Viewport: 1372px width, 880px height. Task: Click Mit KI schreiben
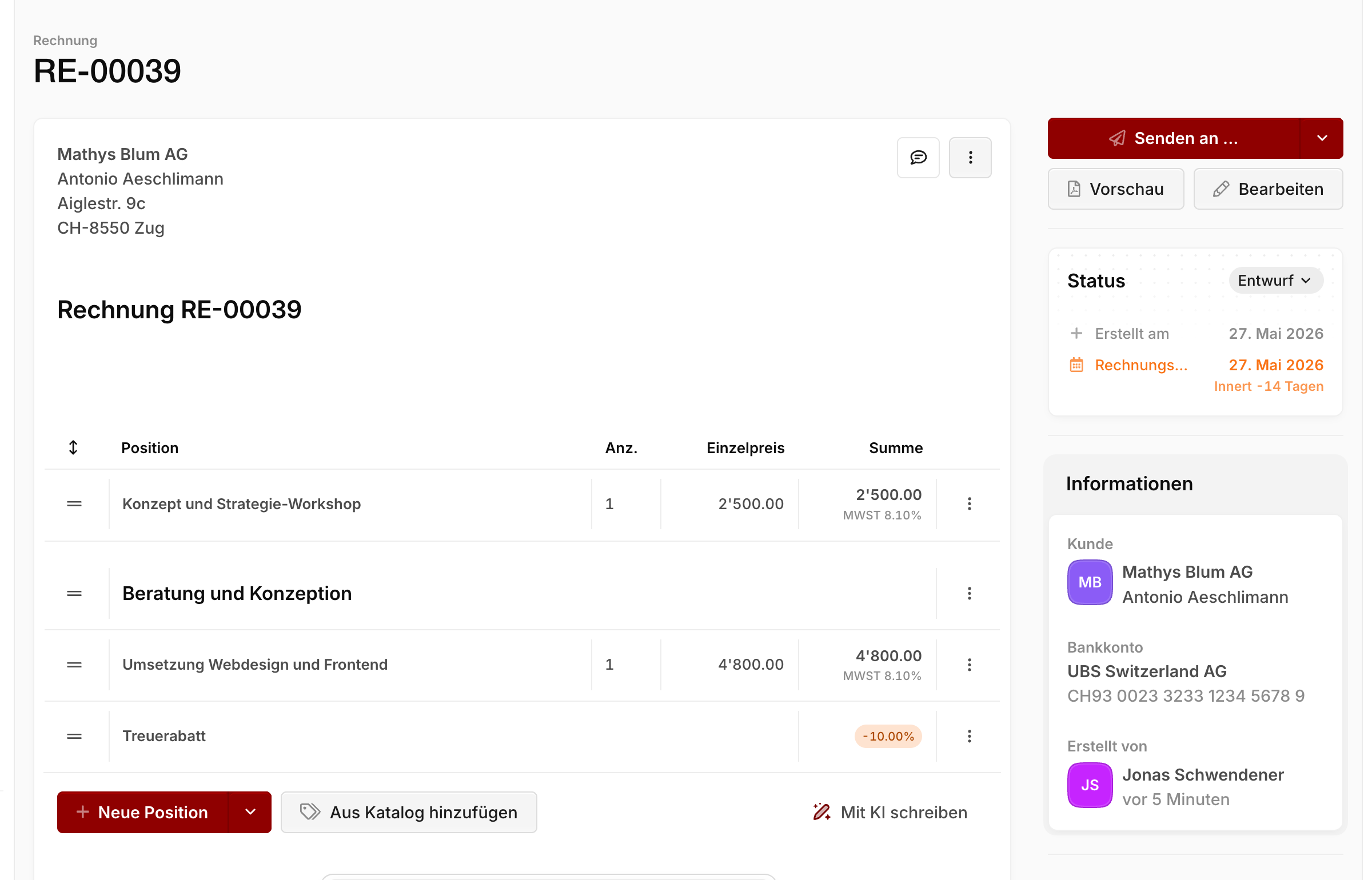(x=890, y=812)
